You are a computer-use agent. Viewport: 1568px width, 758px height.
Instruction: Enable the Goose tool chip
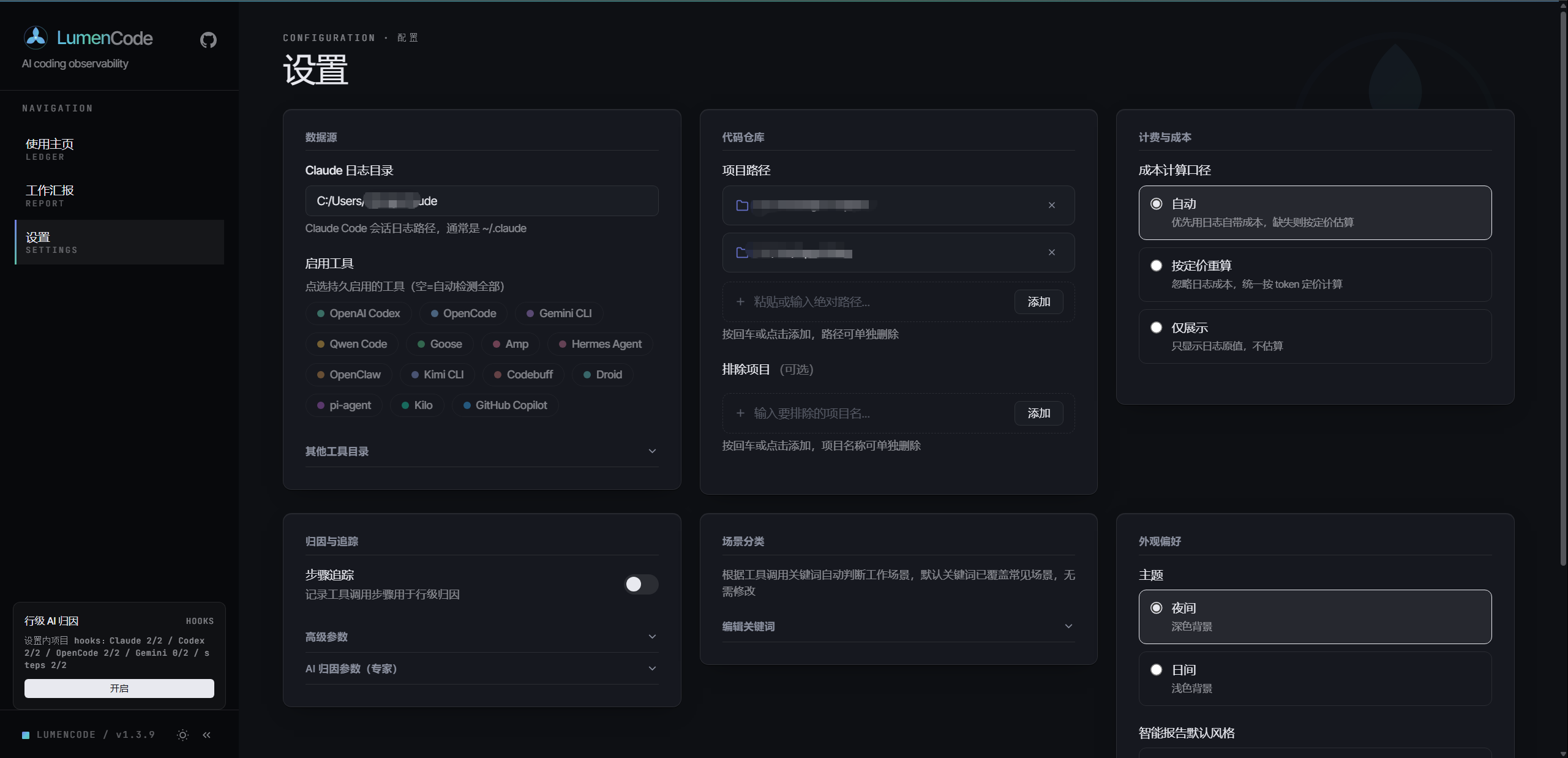(440, 344)
